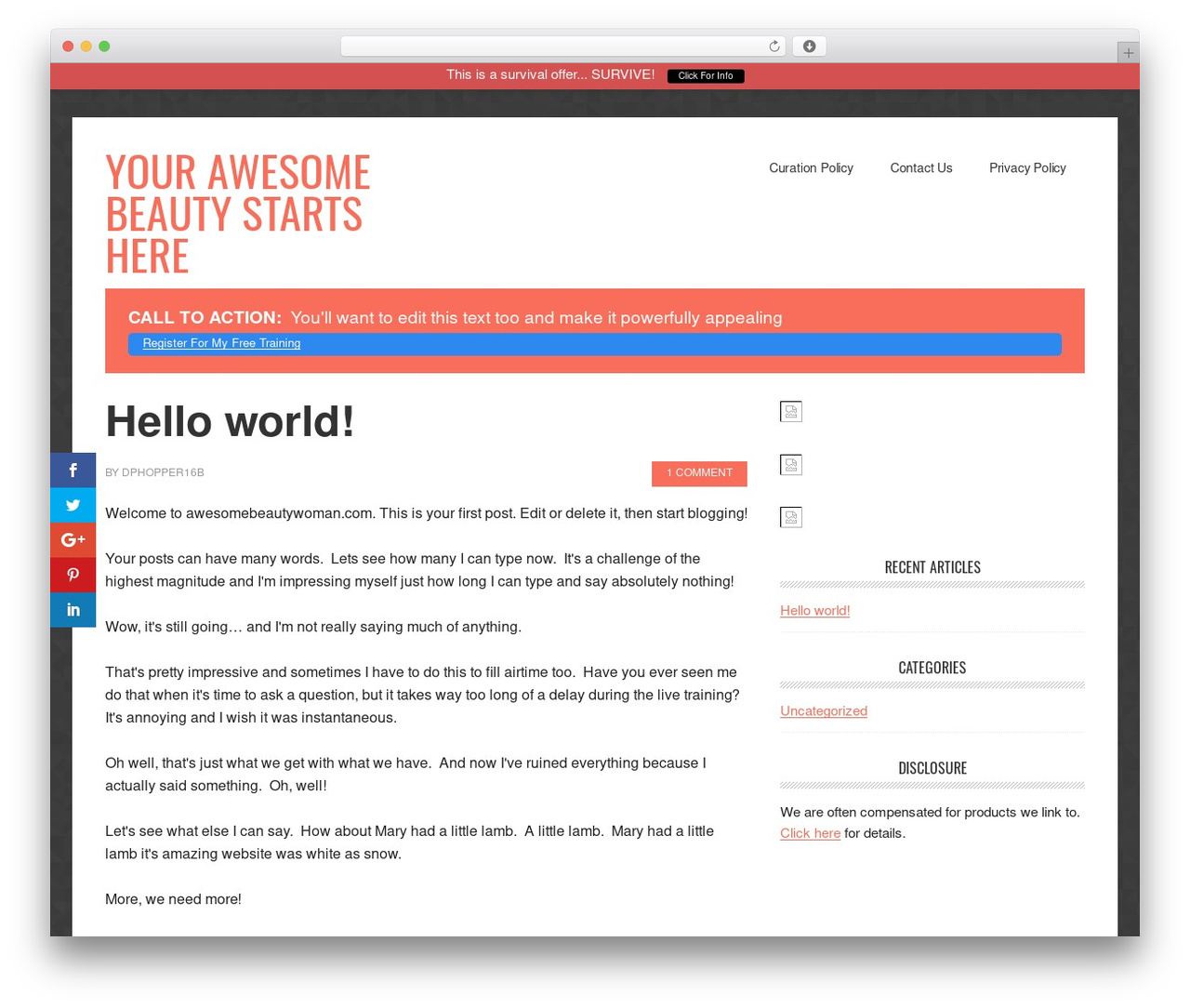Open the Uncategorized category link
Viewport: 1190px width, 1008px height.
coord(824,711)
